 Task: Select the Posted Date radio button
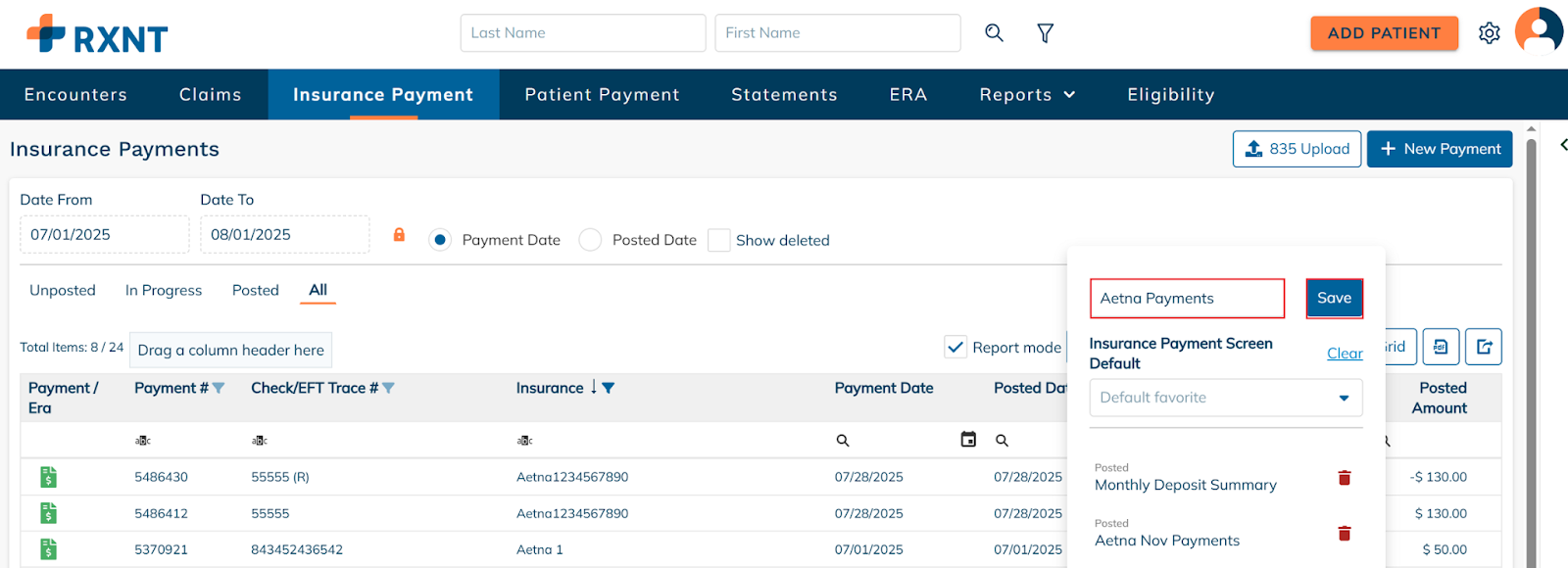click(x=590, y=240)
